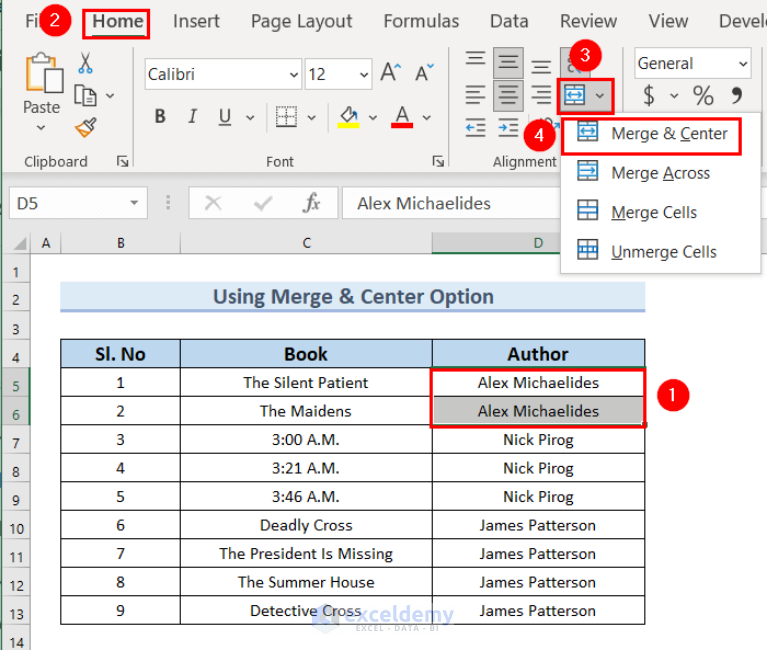Open the Data tab
The height and width of the screenshot is (650, 767).
pyautogui.click(x=509, y=22)
